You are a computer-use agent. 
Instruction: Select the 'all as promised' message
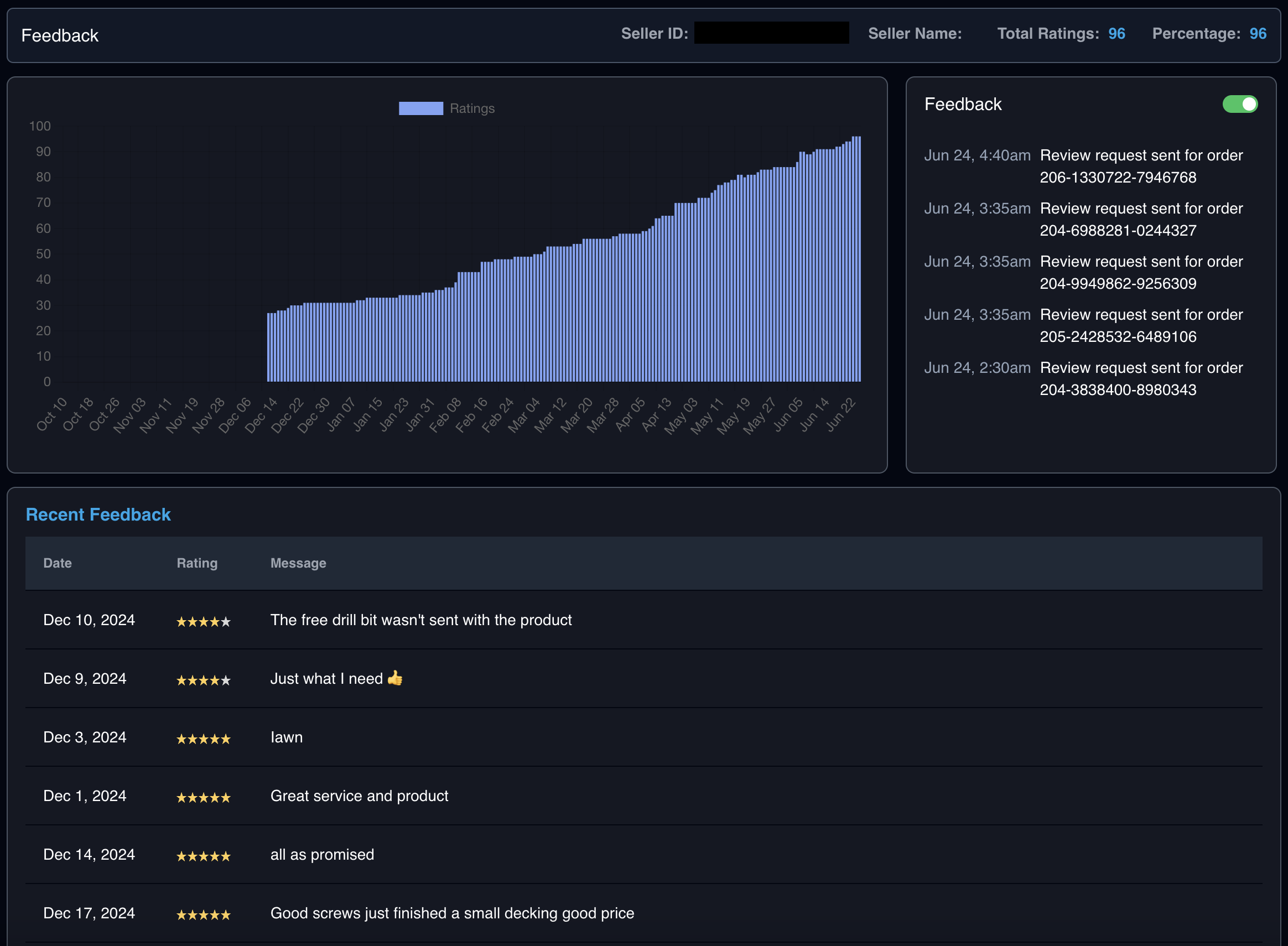(322, 854)
